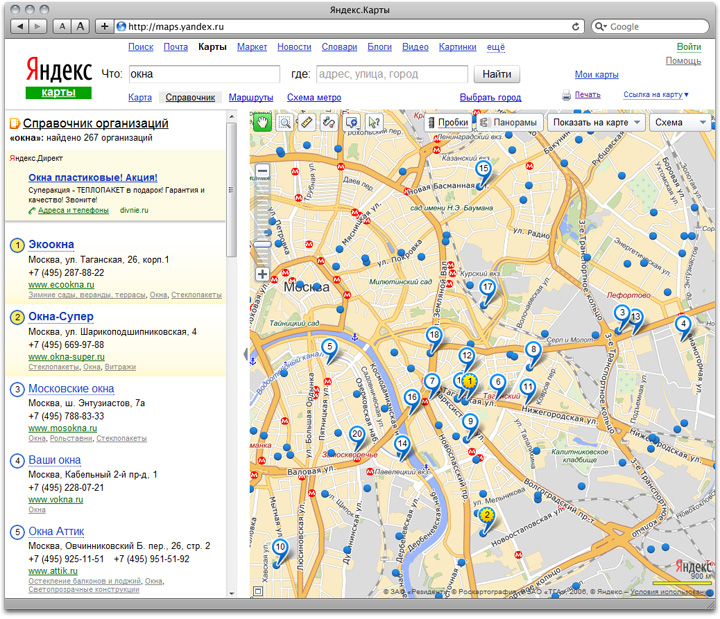Toggle the Панорамы panoramas layer
Viewport: 720px width, 619px height.
(509, 122)
